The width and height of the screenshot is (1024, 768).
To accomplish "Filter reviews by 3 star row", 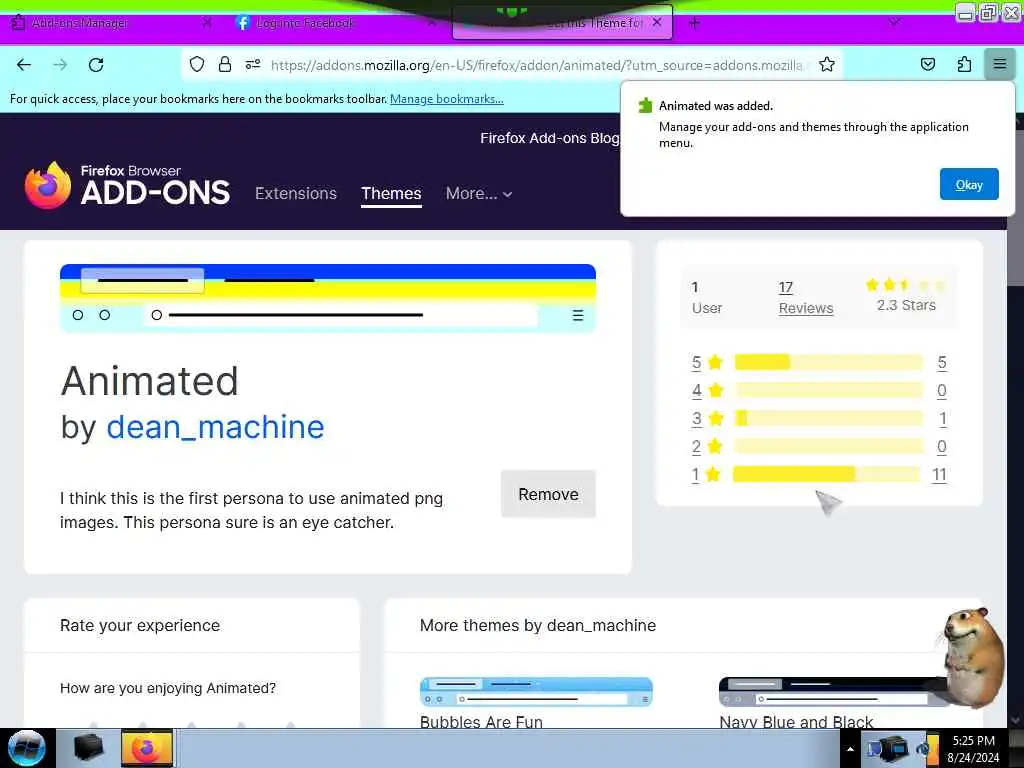I will tap(819, 419).
